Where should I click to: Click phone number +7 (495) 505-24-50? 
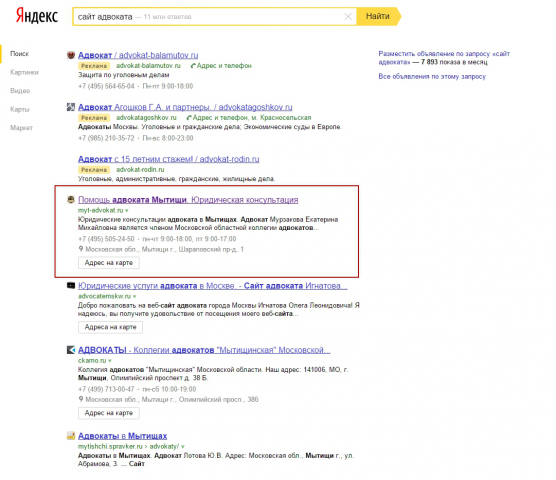pyautogui.click(x=106, y=239)
